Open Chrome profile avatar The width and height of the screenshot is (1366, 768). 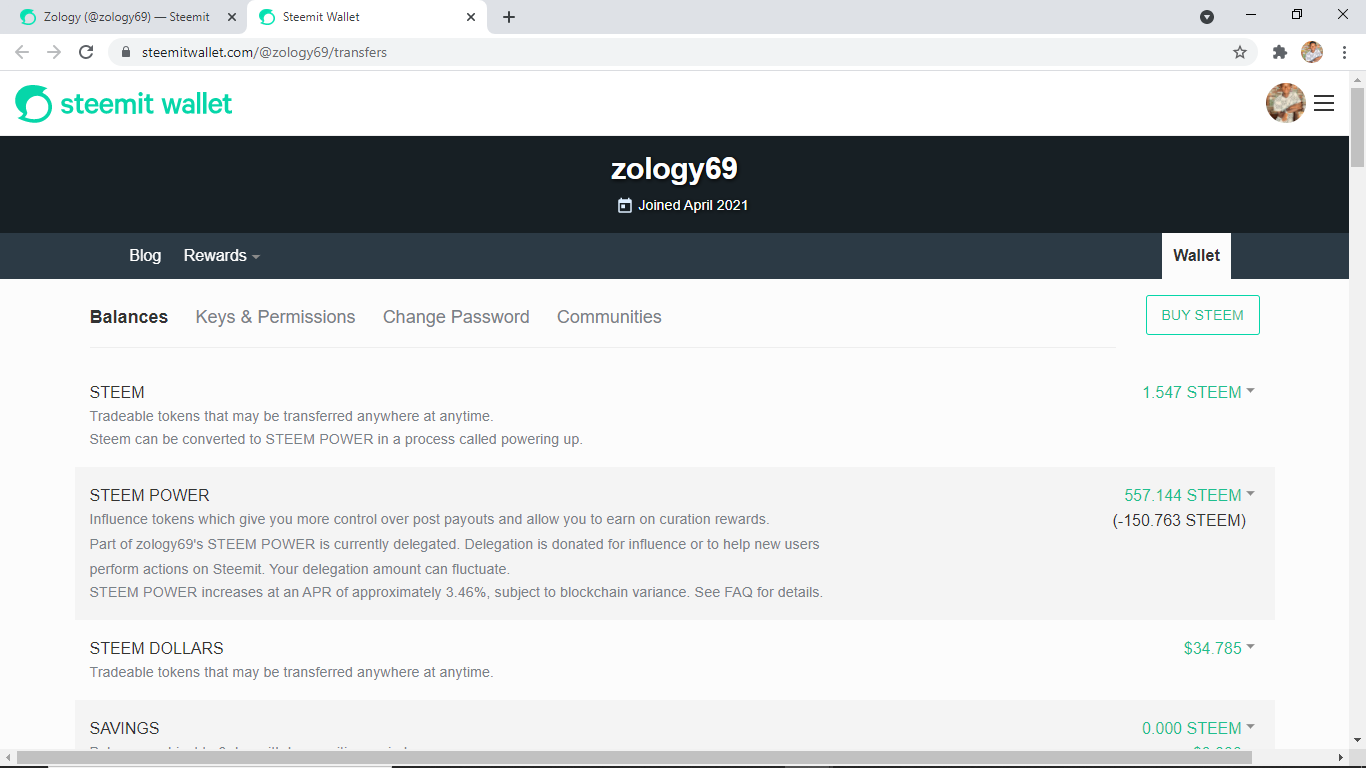[x=1312, y=52]
